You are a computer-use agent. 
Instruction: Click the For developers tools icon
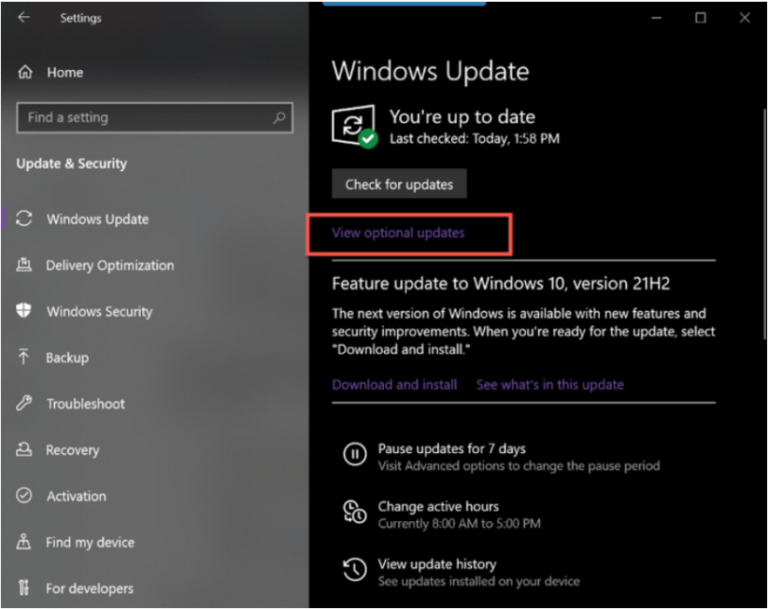(24, 587)
